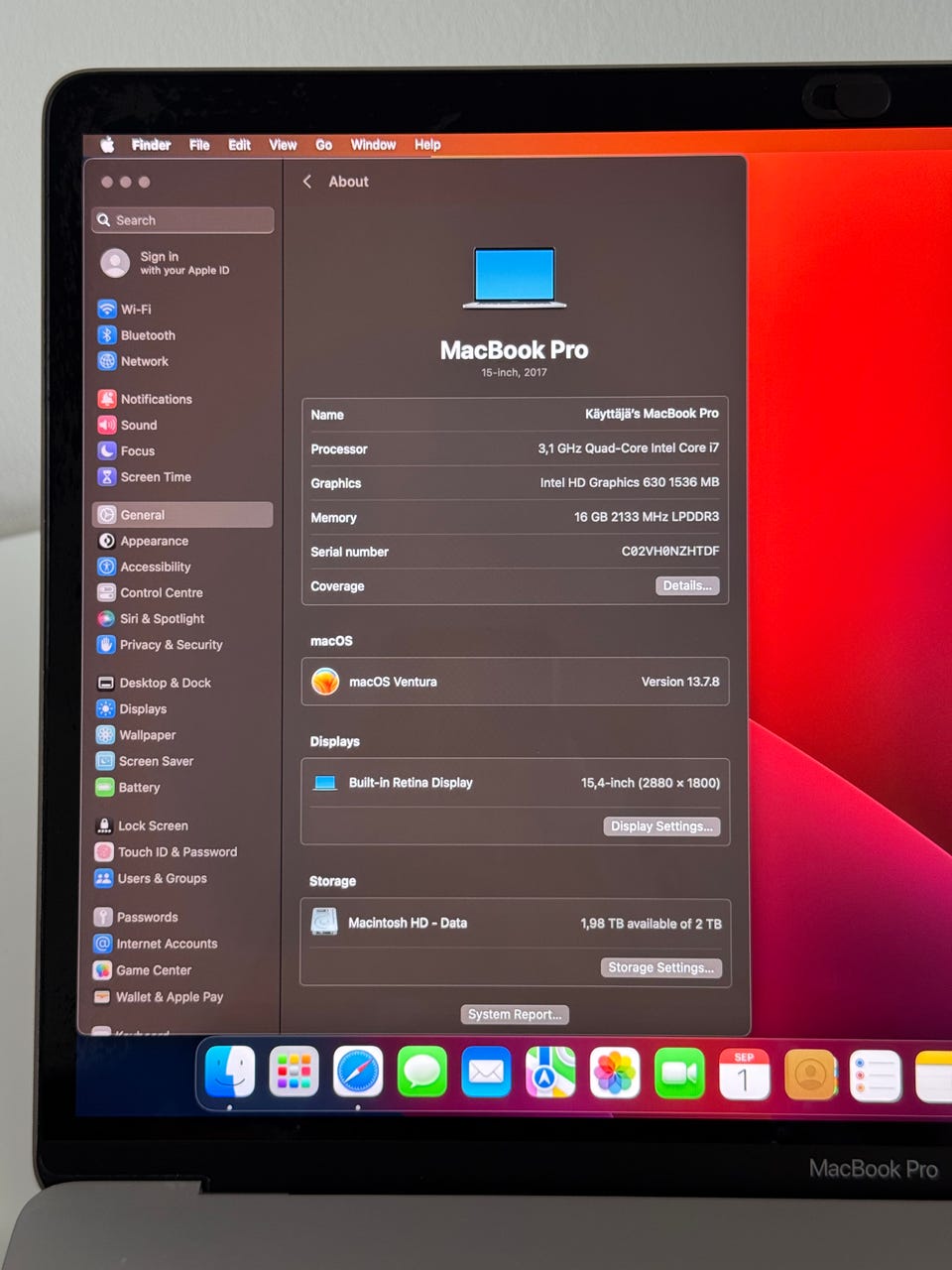952x1270 pixels.
Task: Click the System Report button
Action: pyautogui.click(x=515, y=1014)
